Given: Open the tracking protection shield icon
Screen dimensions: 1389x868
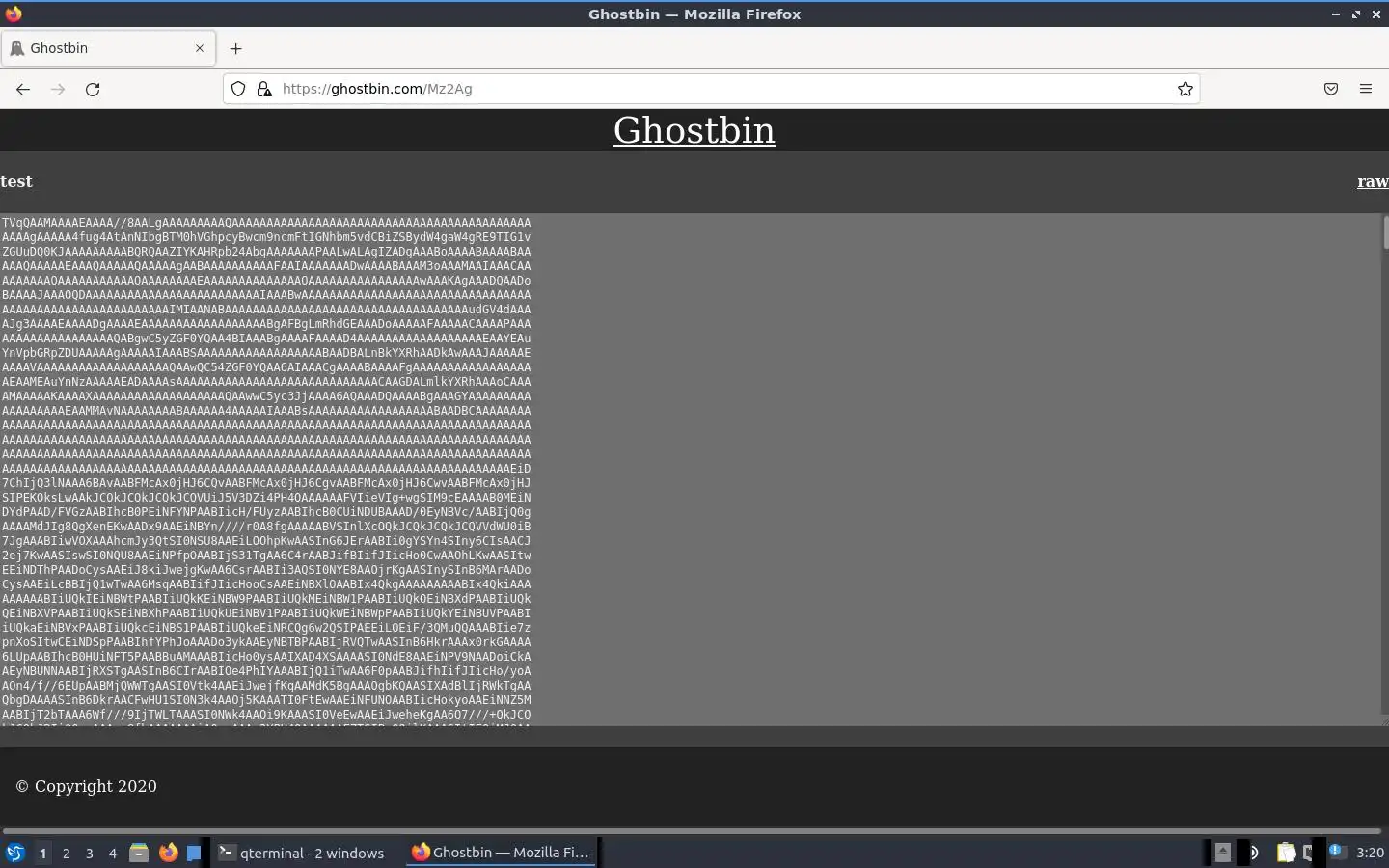Looking at the screenshot, I should pyautogui.click(x=238, y=89).
